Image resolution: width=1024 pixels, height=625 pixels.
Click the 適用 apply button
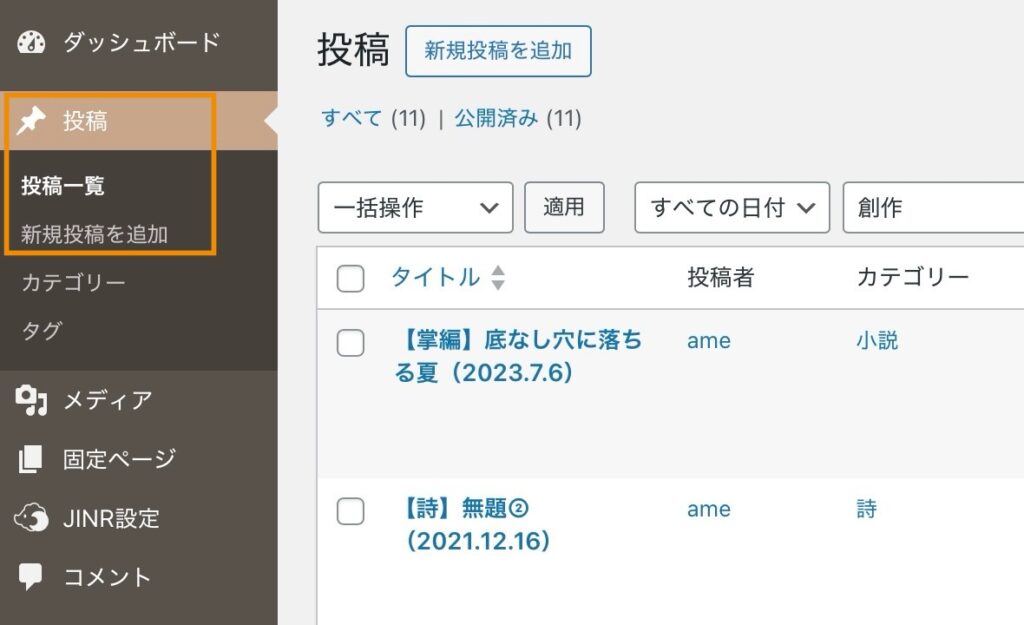click(x=564, y=207)
